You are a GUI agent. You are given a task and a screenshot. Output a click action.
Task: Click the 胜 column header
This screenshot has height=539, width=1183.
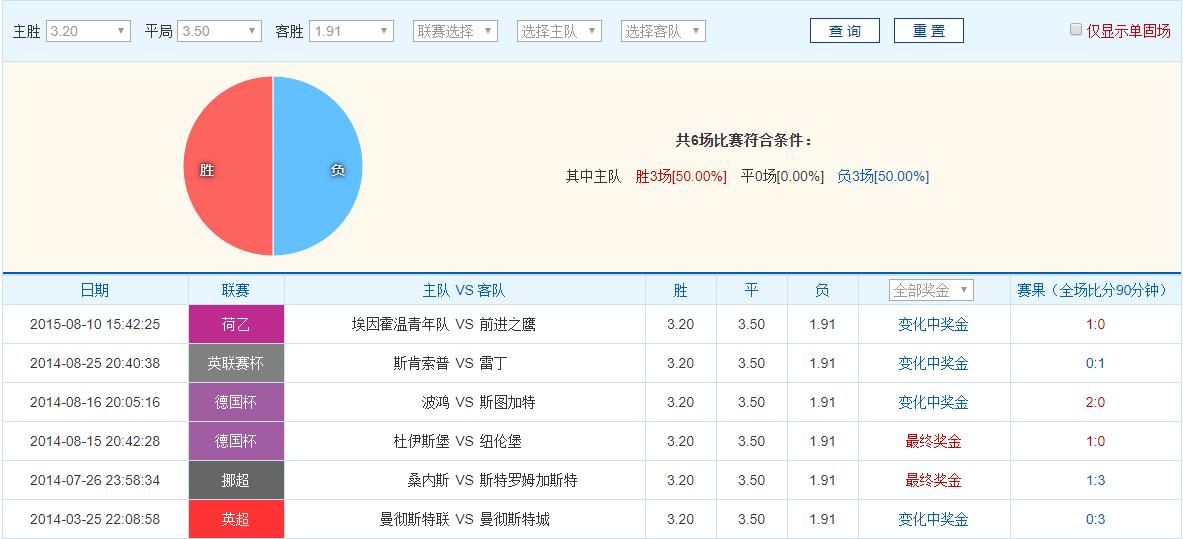coord(681,290)
